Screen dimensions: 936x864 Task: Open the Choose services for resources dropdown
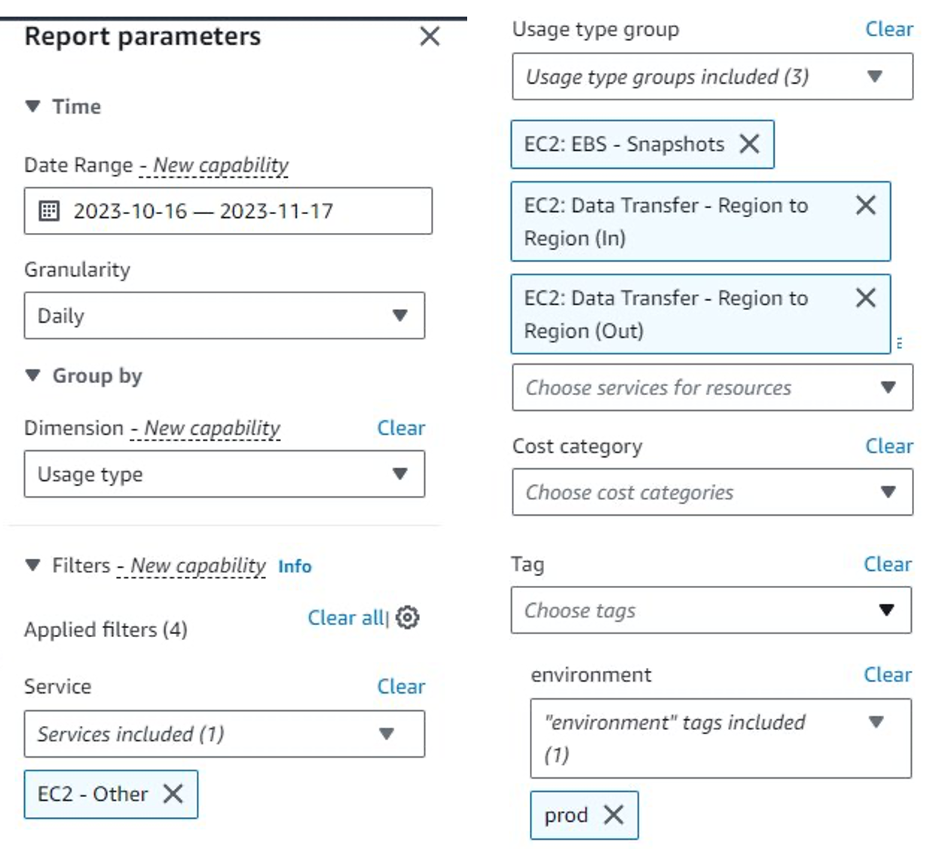click(x=712, y=387)
